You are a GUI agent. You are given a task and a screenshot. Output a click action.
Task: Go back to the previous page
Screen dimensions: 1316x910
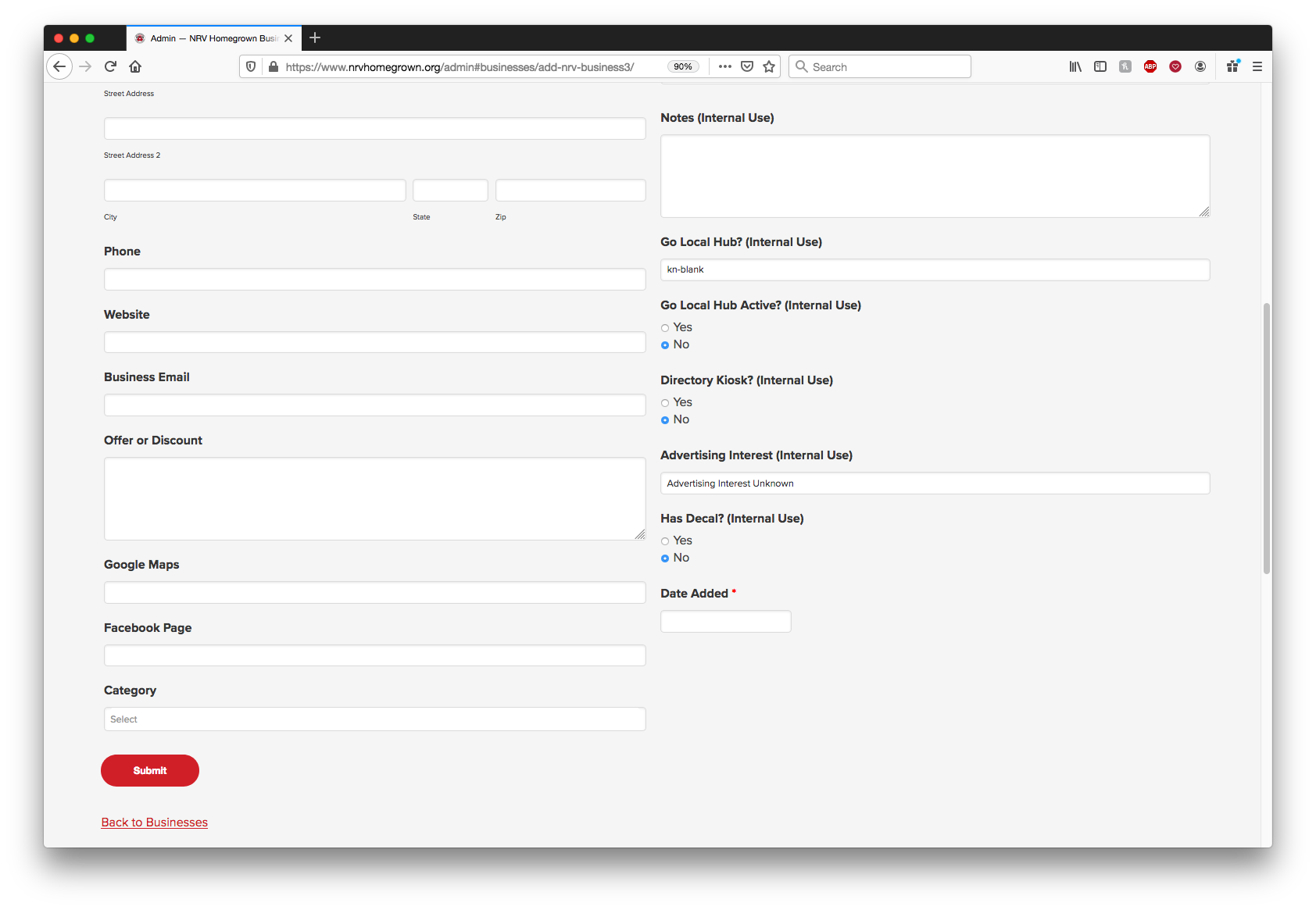tap(59, 66)
